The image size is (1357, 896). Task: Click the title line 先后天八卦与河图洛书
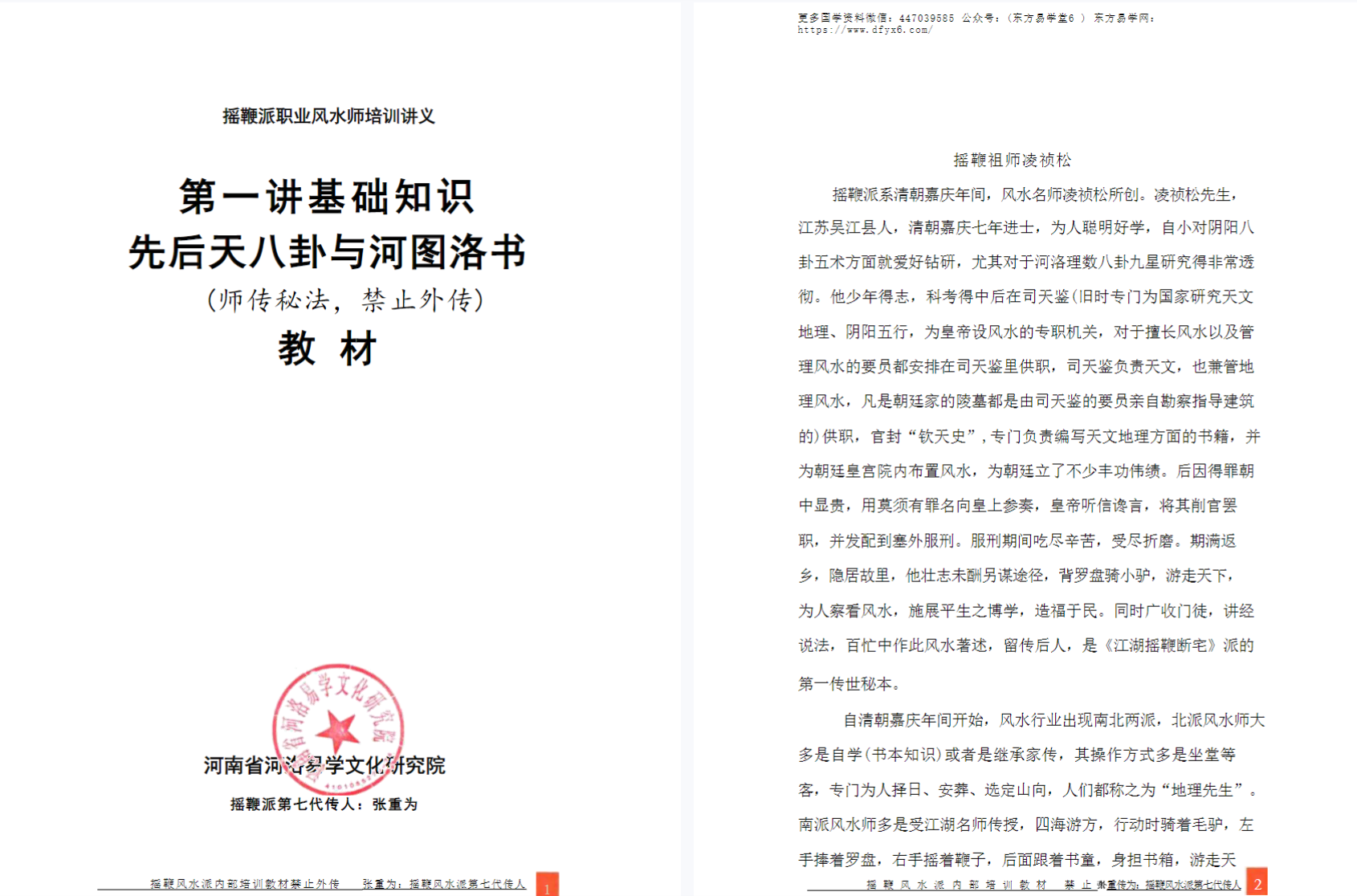(x=328, y=252)
